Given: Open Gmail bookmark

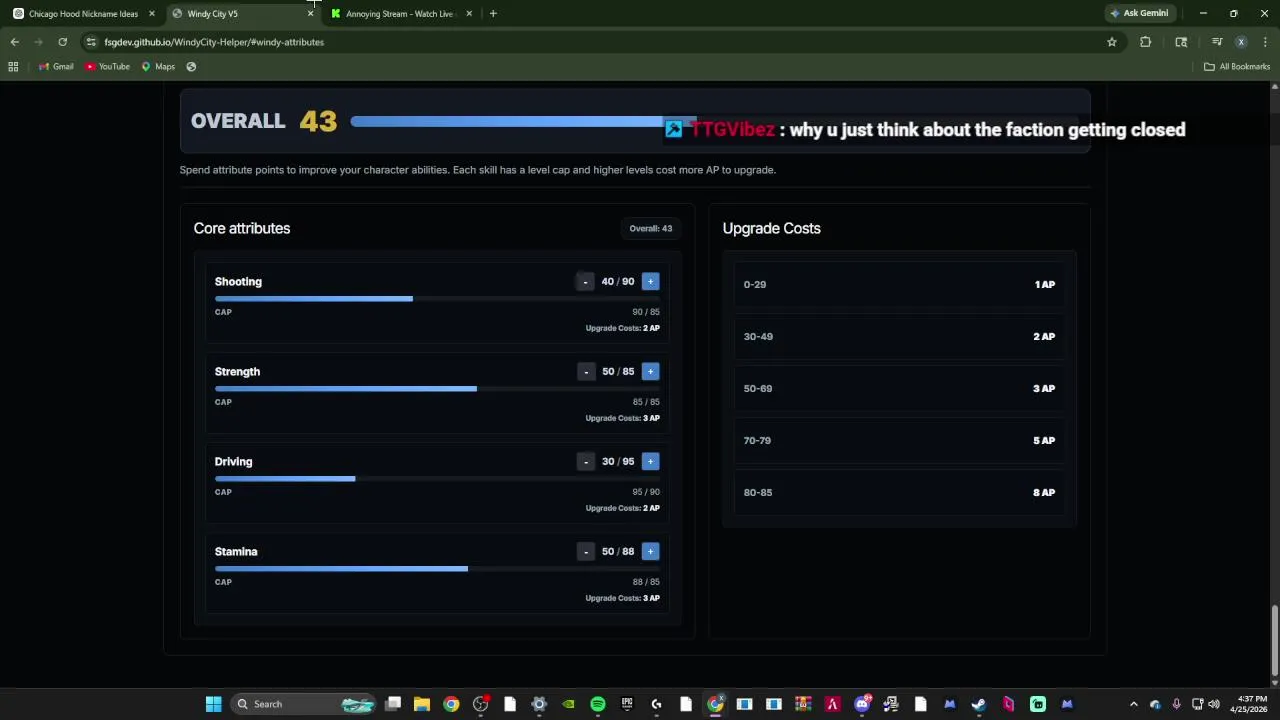Looking at the screenshot, I should tap(56, 67).
